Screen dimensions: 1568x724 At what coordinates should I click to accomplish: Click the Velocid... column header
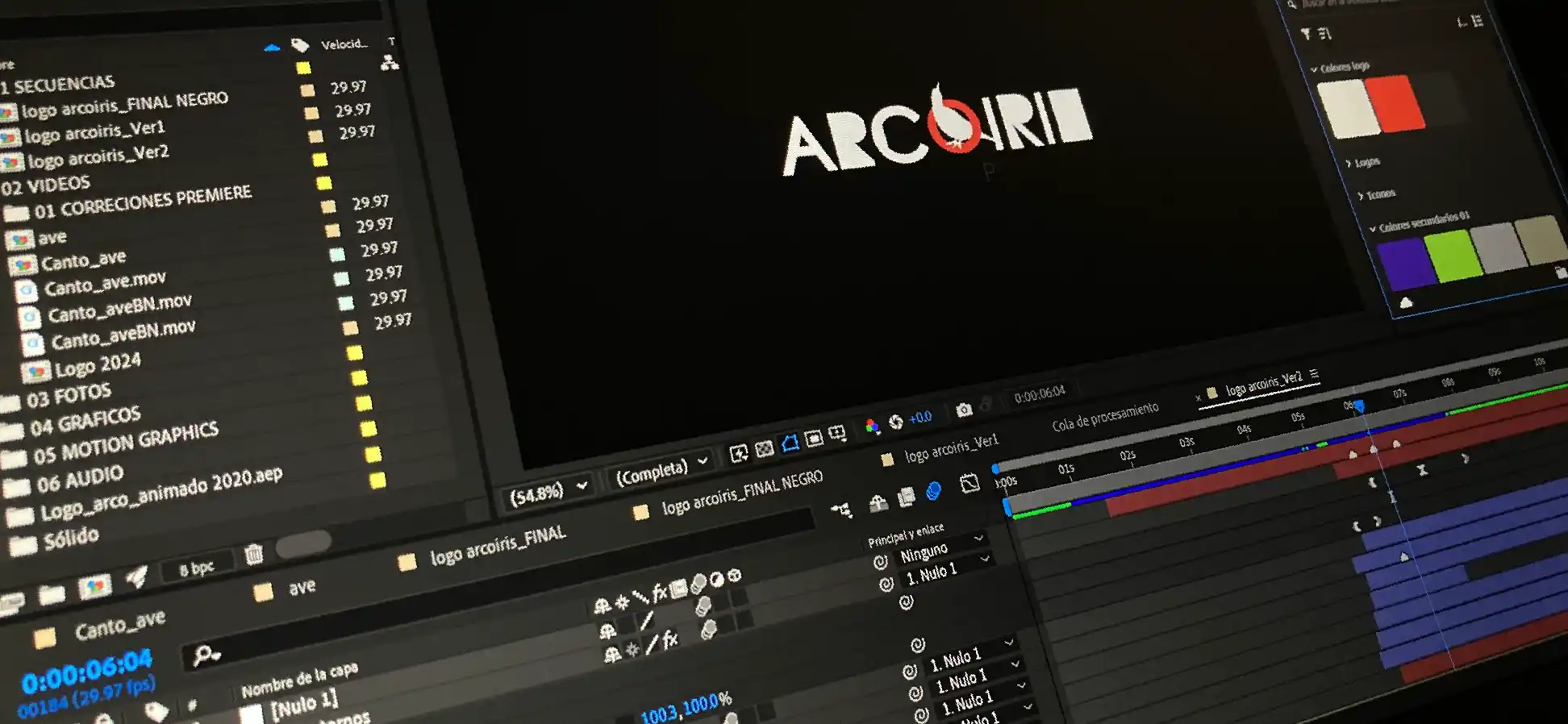pyautogui.click(x=344, y=44)
